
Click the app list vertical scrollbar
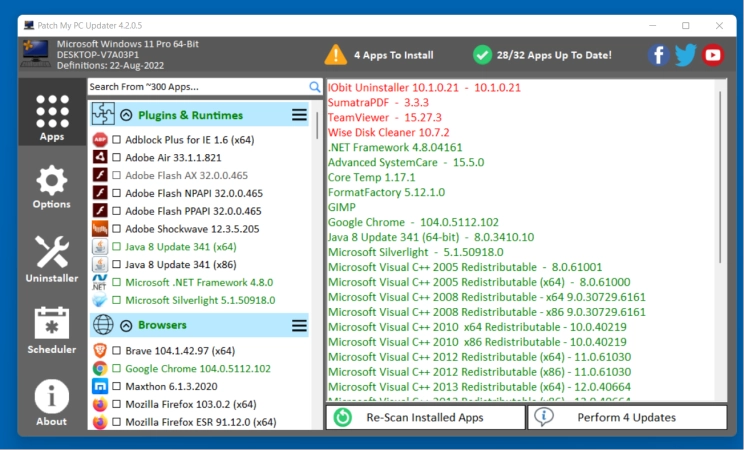[x=317, y=125]
